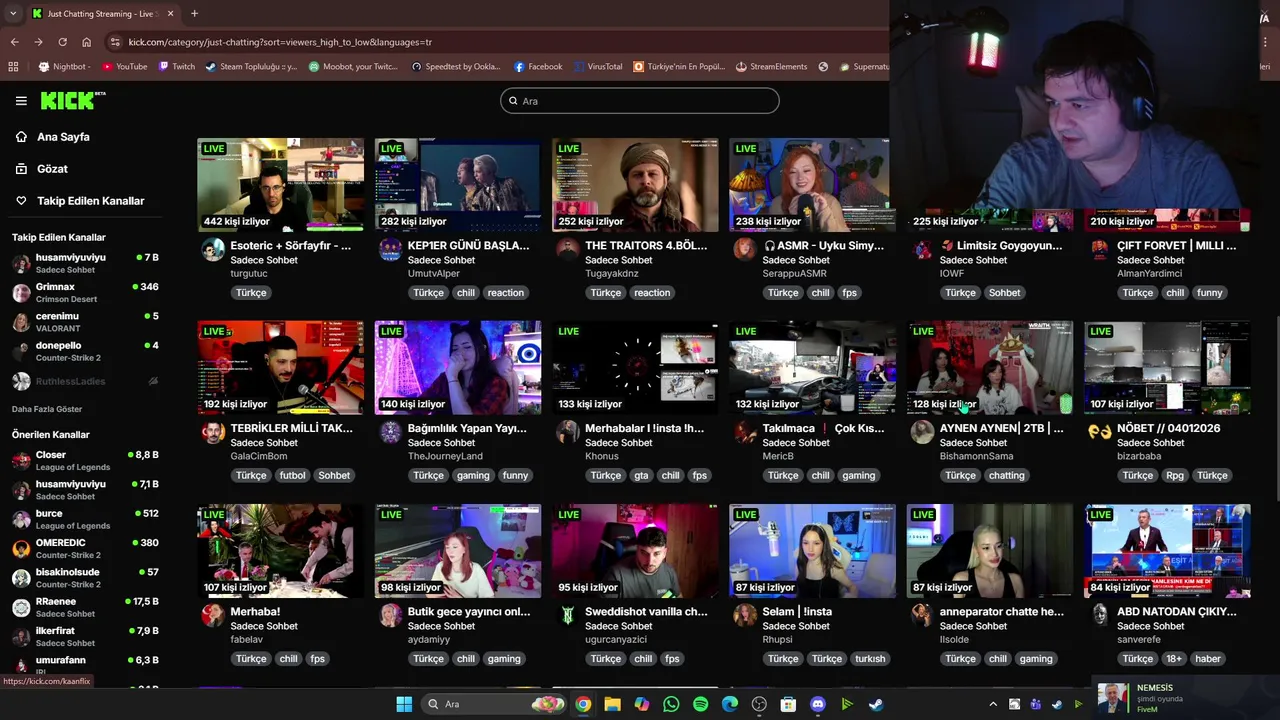1280x720 pixels.
Task: Open YouTube bookmark
Action: pyautogui.click(x=124, y=67)
